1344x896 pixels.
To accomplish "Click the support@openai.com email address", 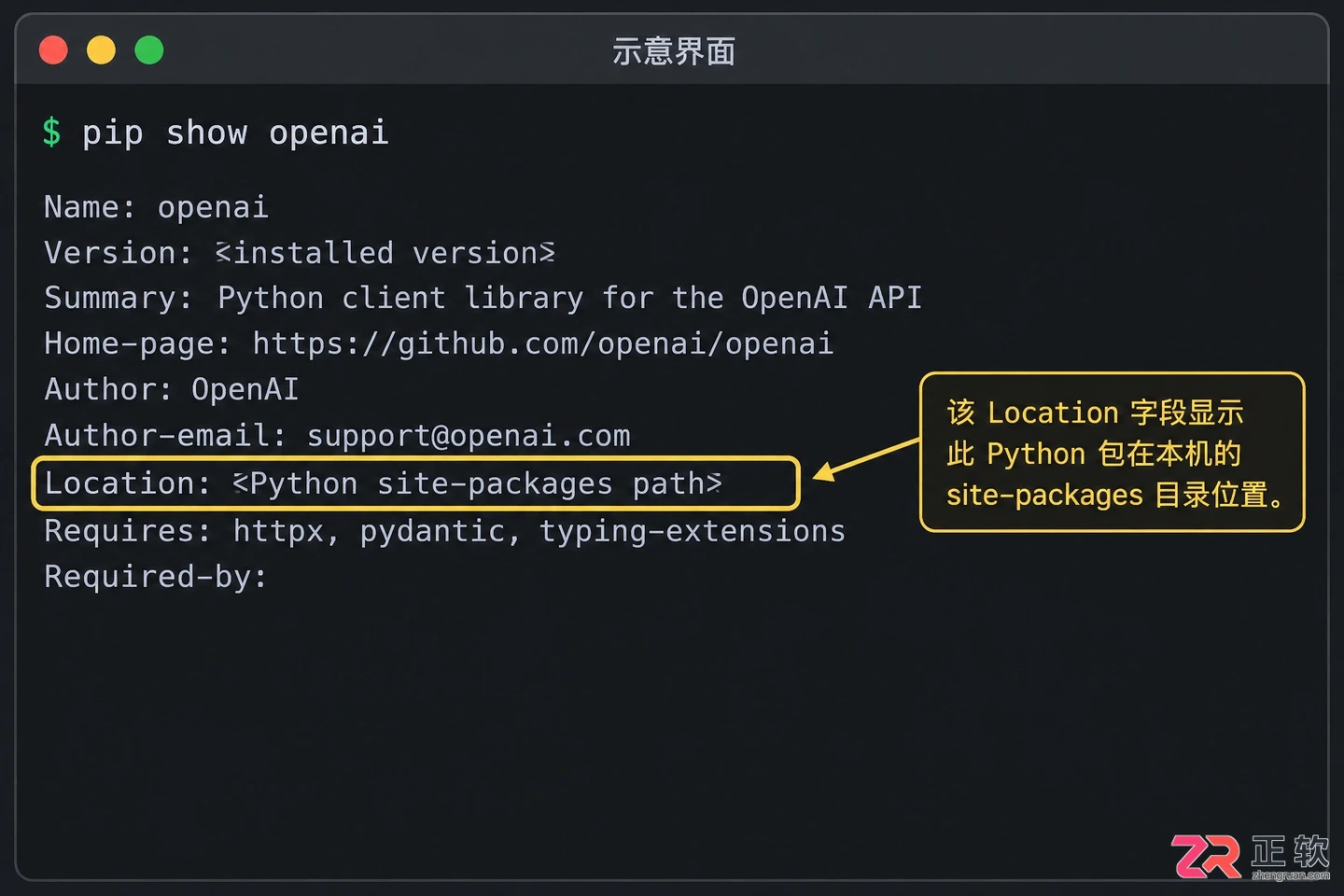I will click(x=469, y=436).
